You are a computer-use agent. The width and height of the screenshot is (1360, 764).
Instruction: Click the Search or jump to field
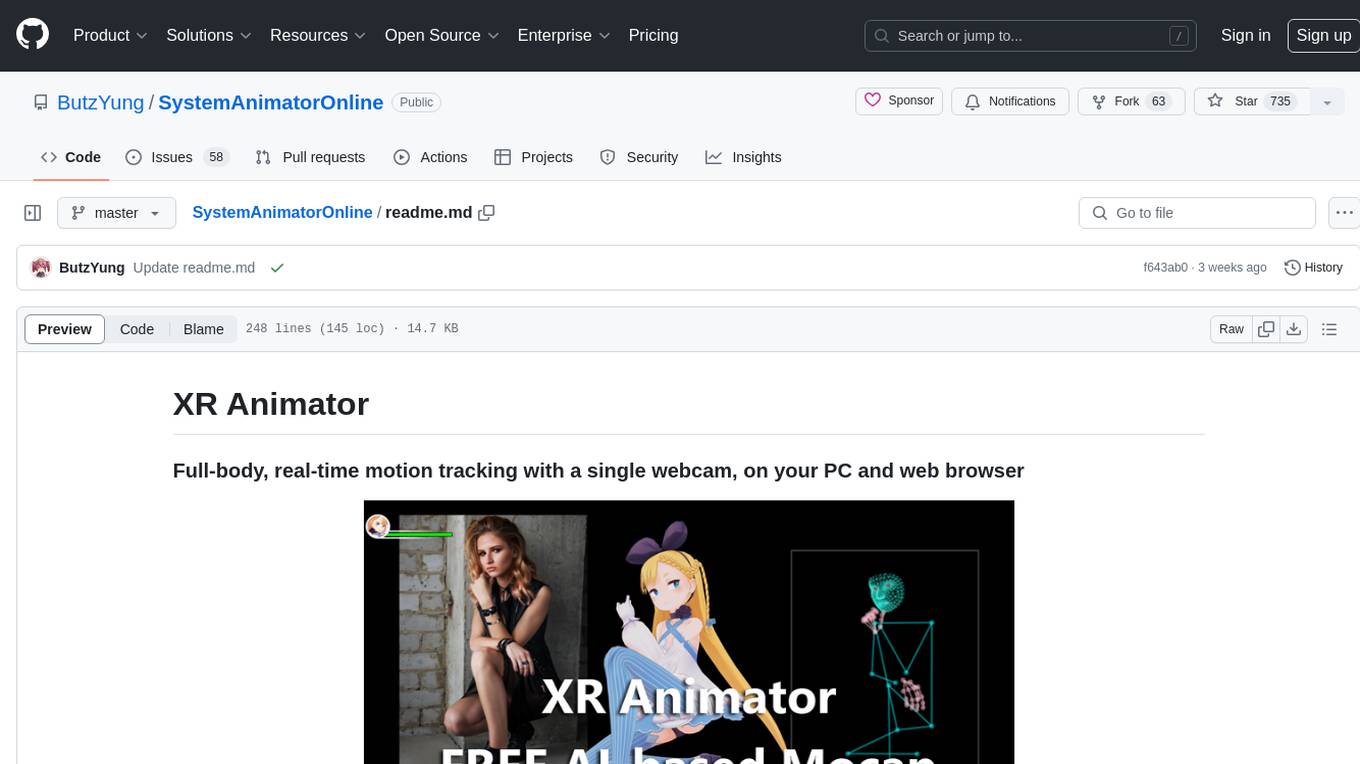coord(1030,36)
